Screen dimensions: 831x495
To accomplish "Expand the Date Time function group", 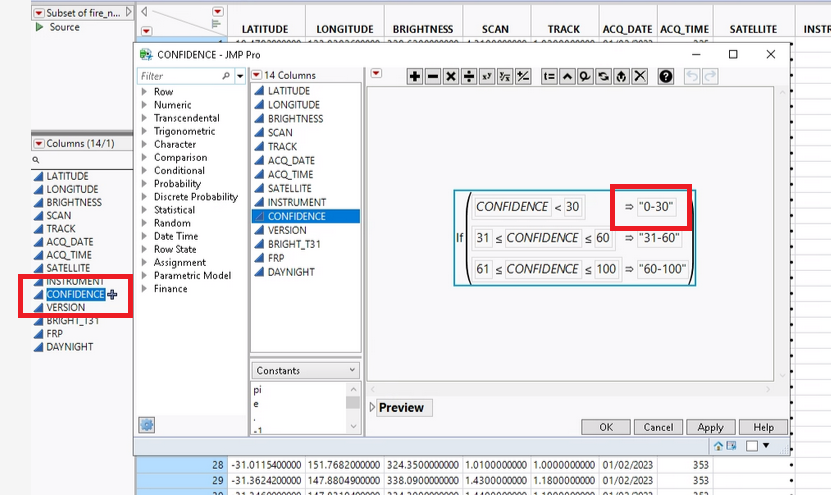I will 144,236.
